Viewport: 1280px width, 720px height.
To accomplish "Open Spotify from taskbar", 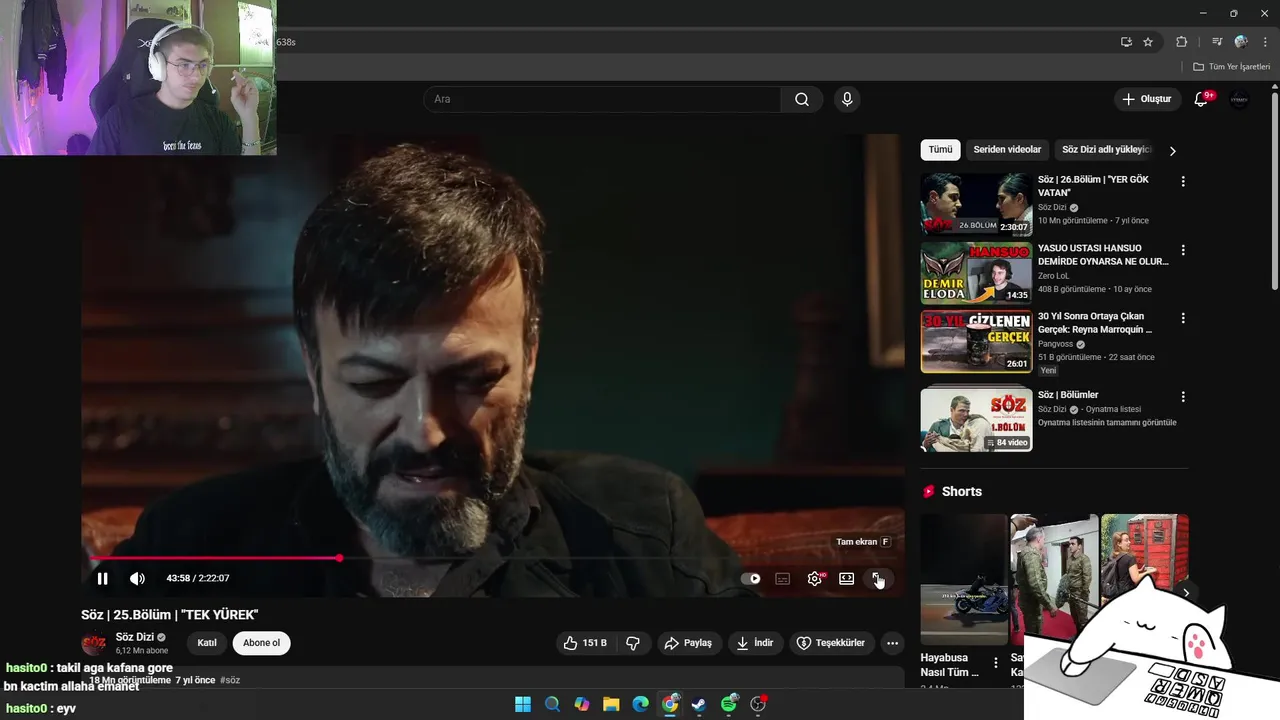I will tap(729, 704).
